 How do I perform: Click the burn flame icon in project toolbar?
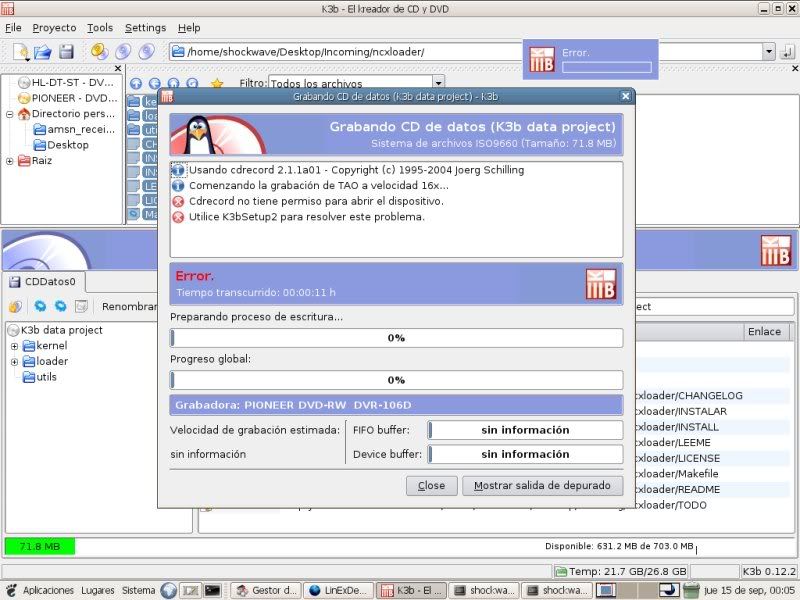click(15, 306)
